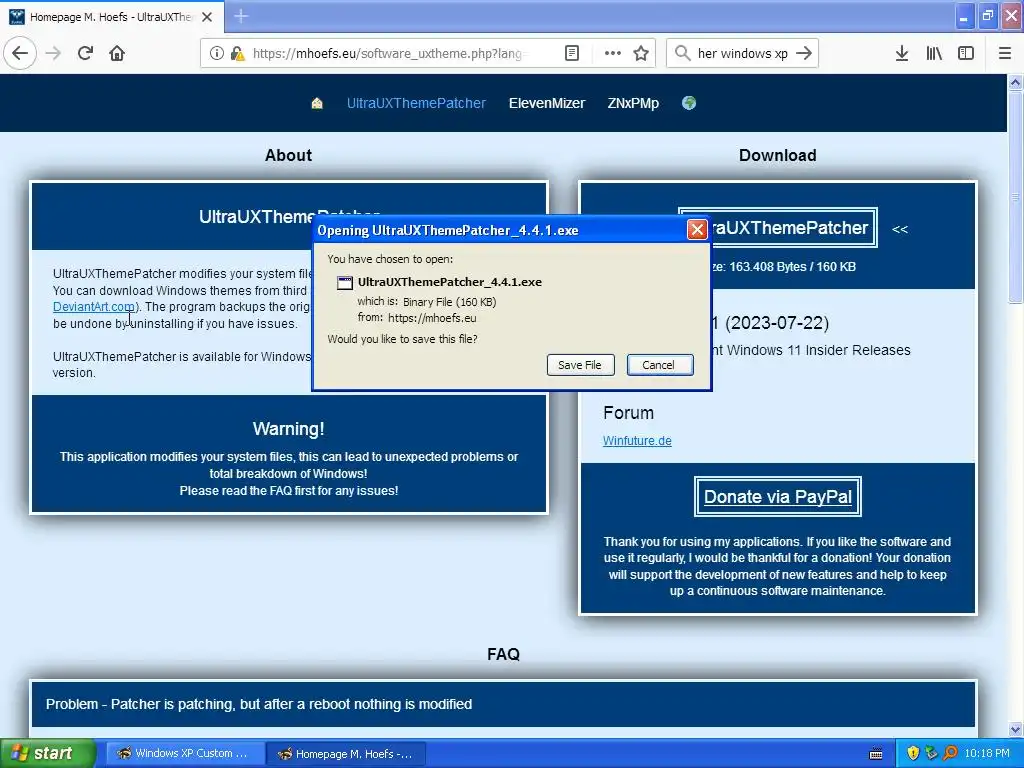Open the page actions three-dots menu

click(613, 54)
